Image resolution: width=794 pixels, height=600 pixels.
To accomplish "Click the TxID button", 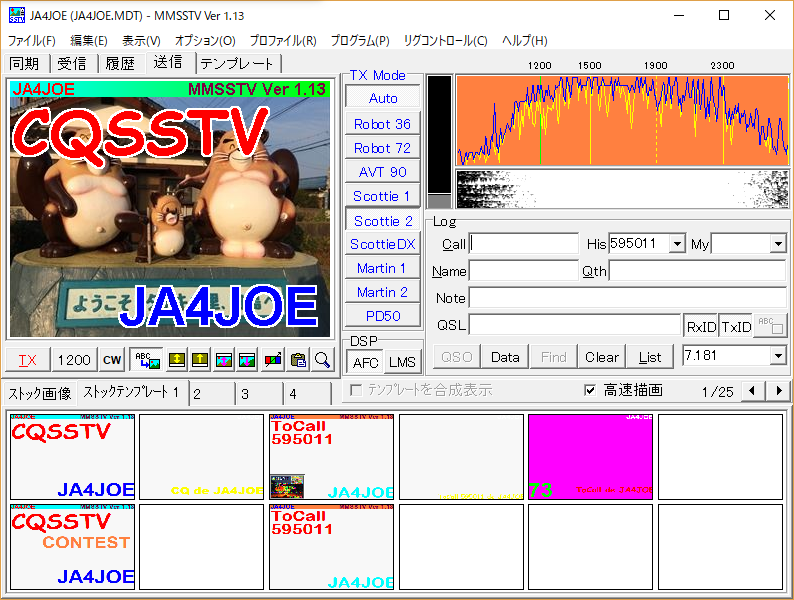I will [x=736, y=327].
